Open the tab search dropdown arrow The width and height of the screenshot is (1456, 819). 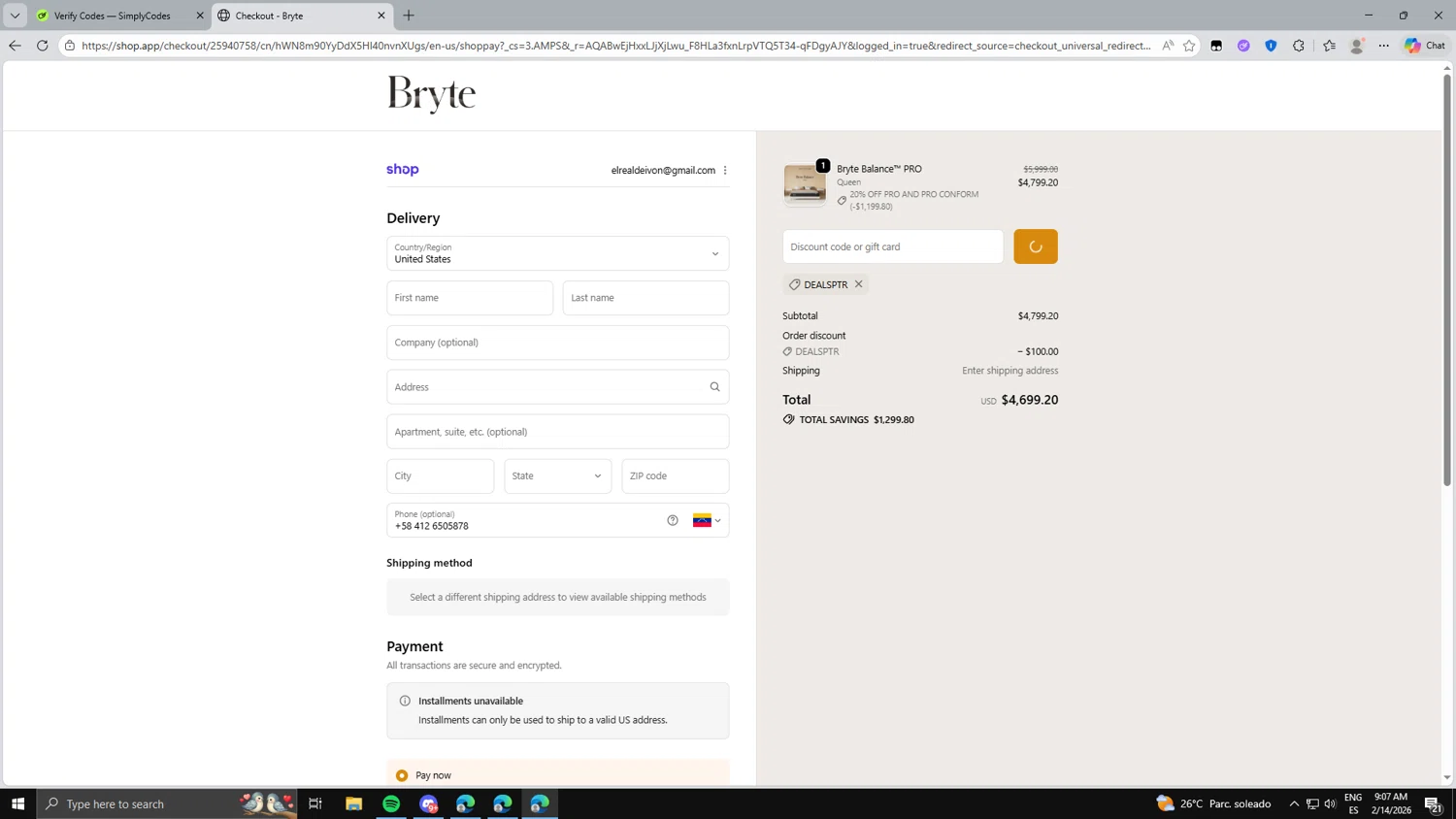pos(15,16)
